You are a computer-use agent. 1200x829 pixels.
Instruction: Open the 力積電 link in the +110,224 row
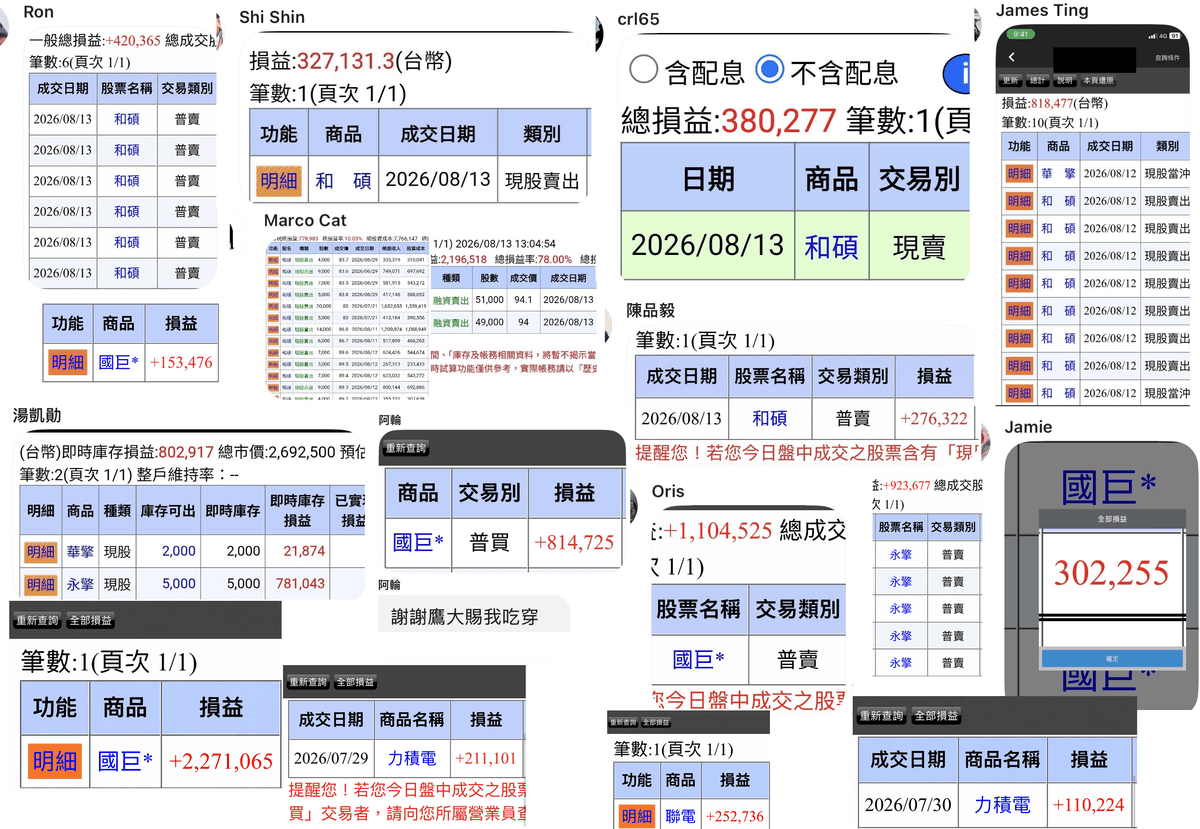pos(1001,804)
